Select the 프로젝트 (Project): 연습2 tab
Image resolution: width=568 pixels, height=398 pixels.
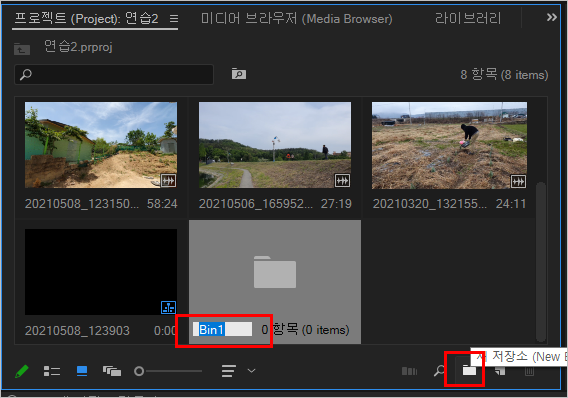pos(86,18)
